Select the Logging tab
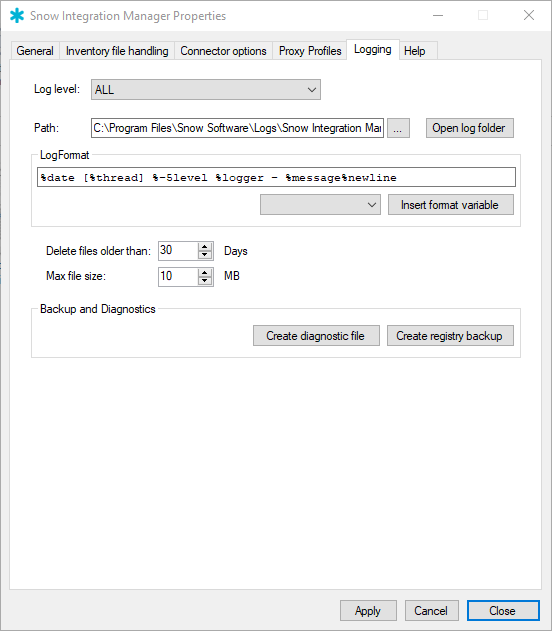 click(x=373, y=49)
